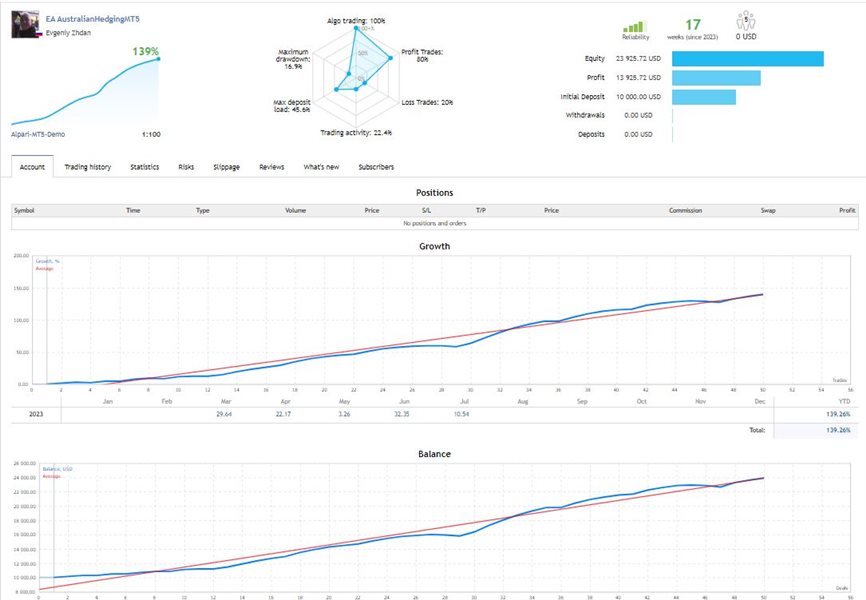Click the Jun growth value 32.35
The image size is (866, 600).
click(x=402, y=414)
